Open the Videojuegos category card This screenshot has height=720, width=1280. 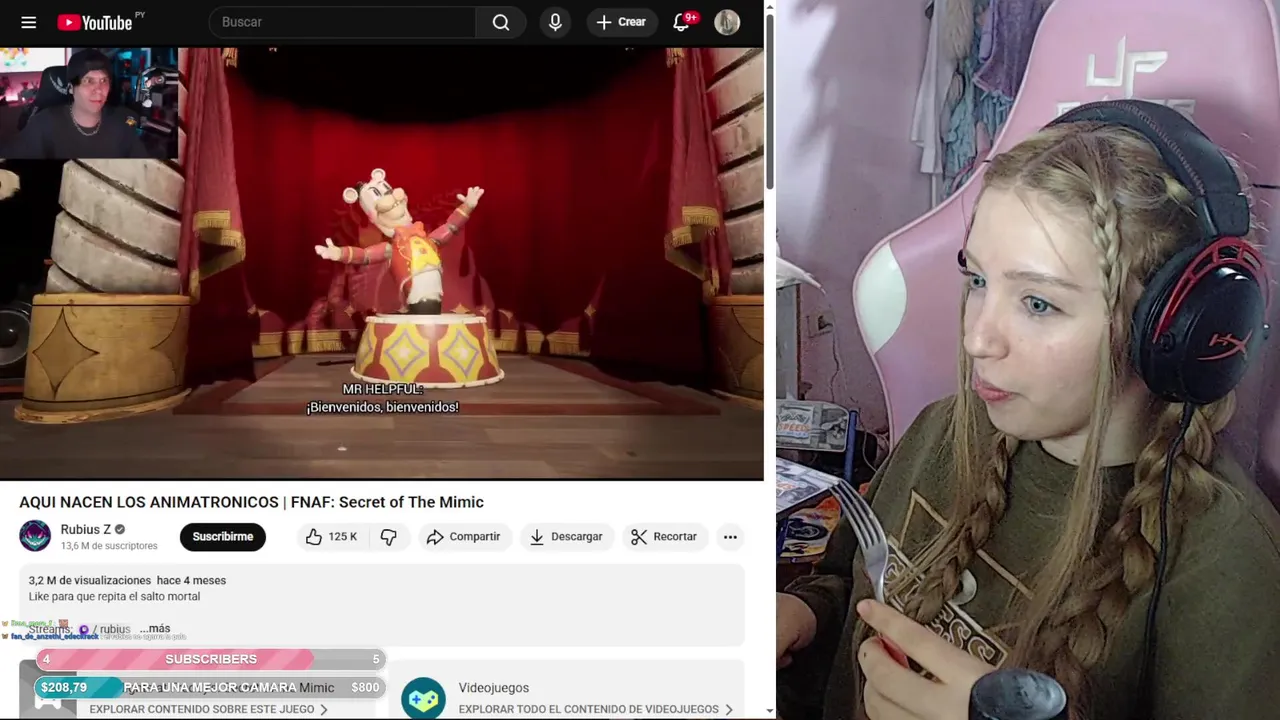(x=566, y=690)
